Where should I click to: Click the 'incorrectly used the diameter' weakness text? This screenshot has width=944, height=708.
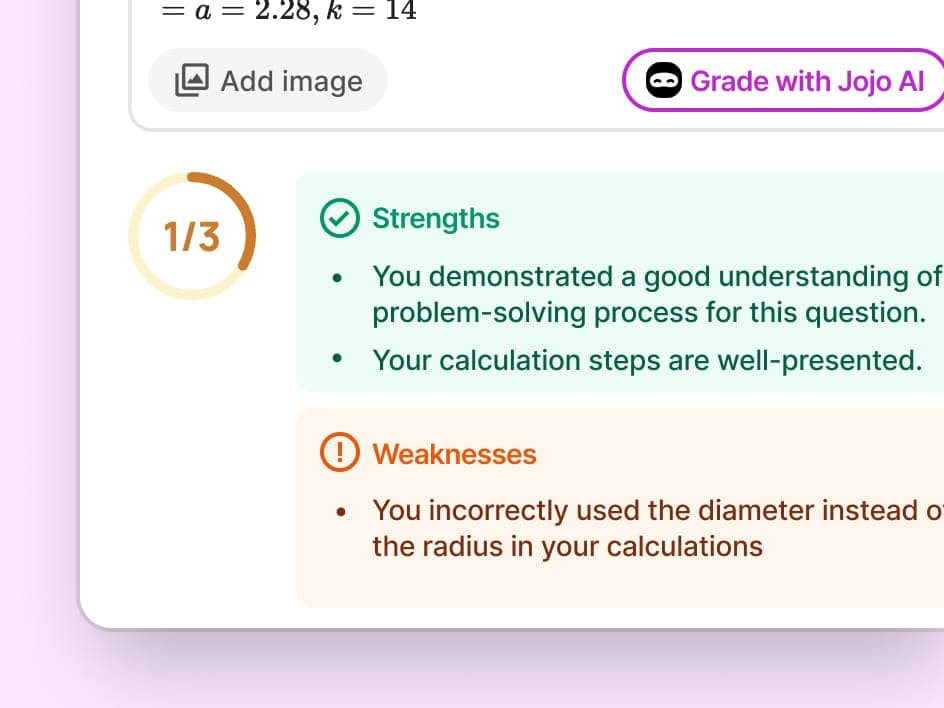[656, 511]
